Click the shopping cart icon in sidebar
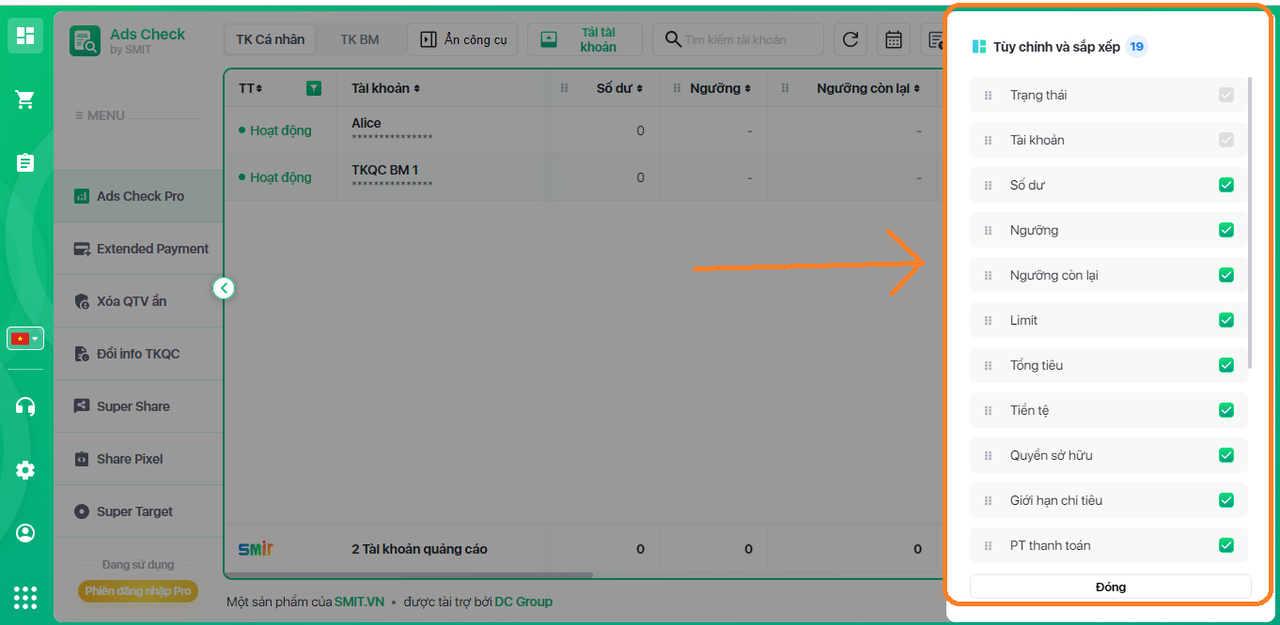This screenshot has height=625, width=1280. [x=25, y=99]
